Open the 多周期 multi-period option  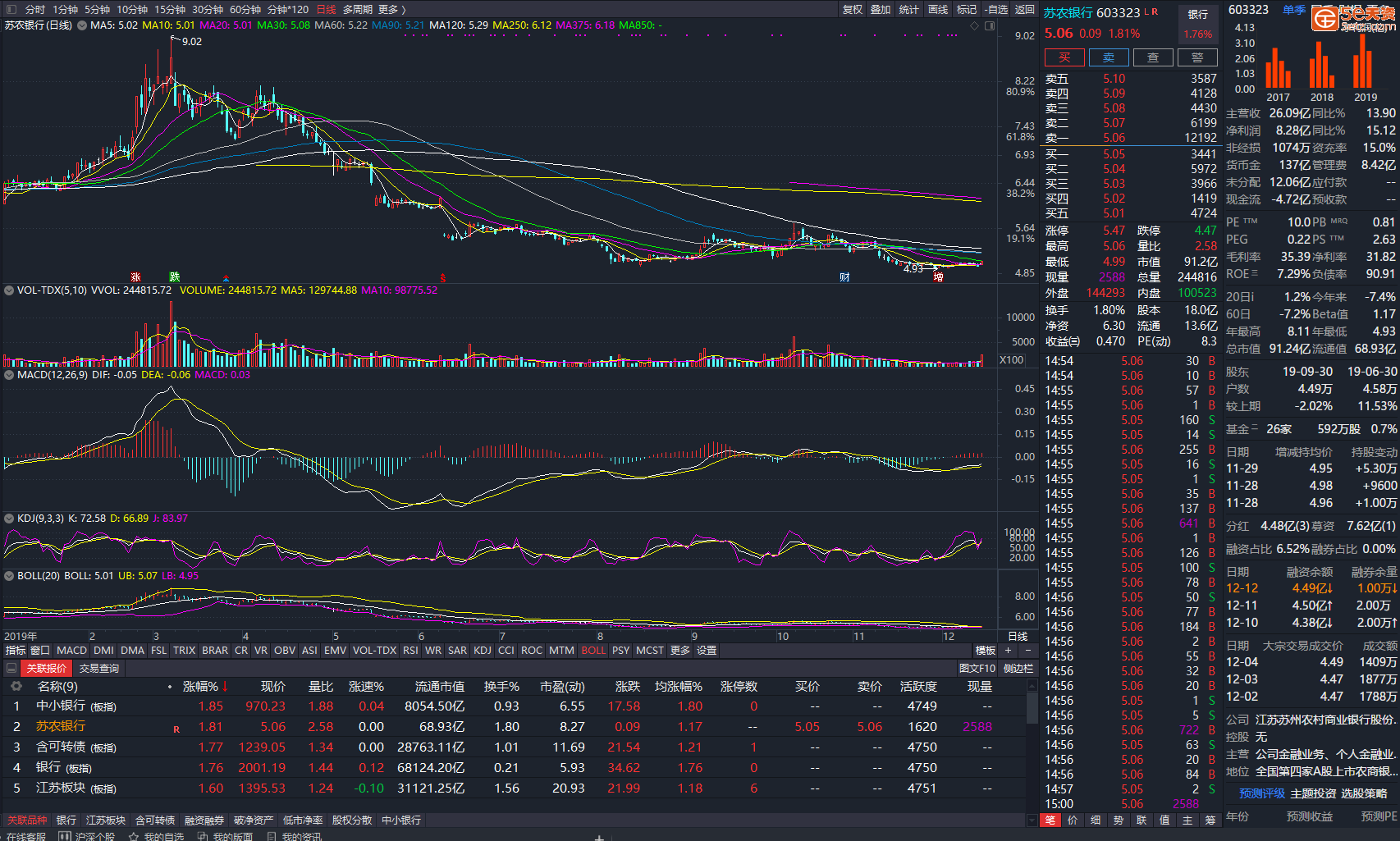[x=358, y=9]
